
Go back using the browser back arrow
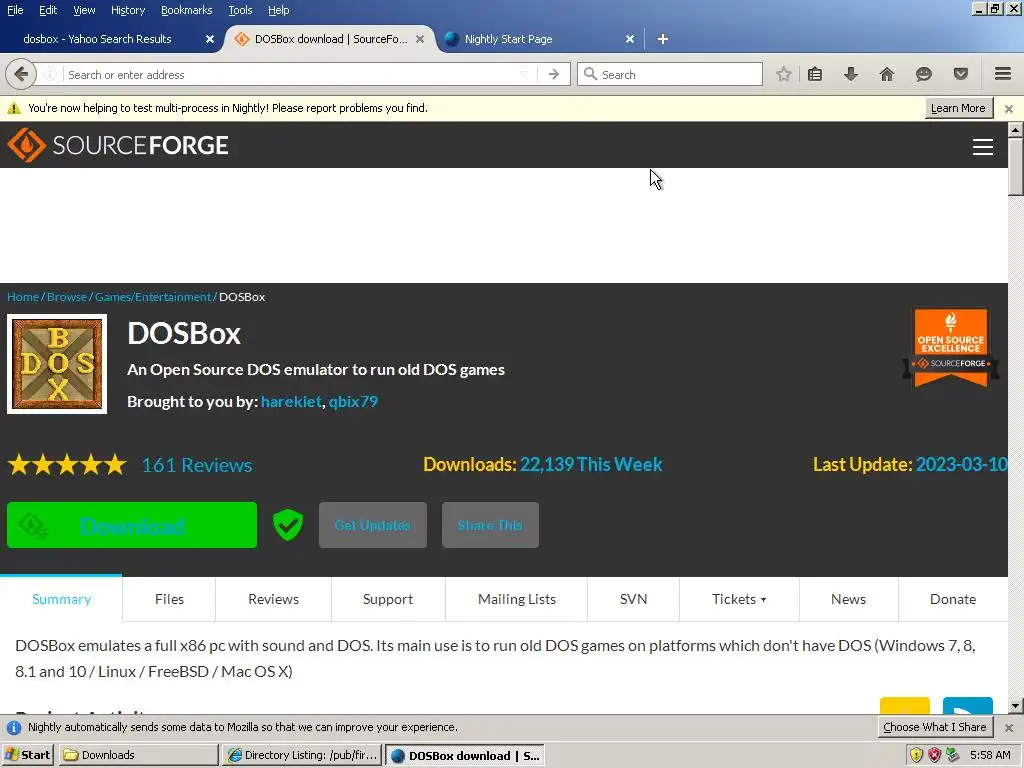pos(21,74)
